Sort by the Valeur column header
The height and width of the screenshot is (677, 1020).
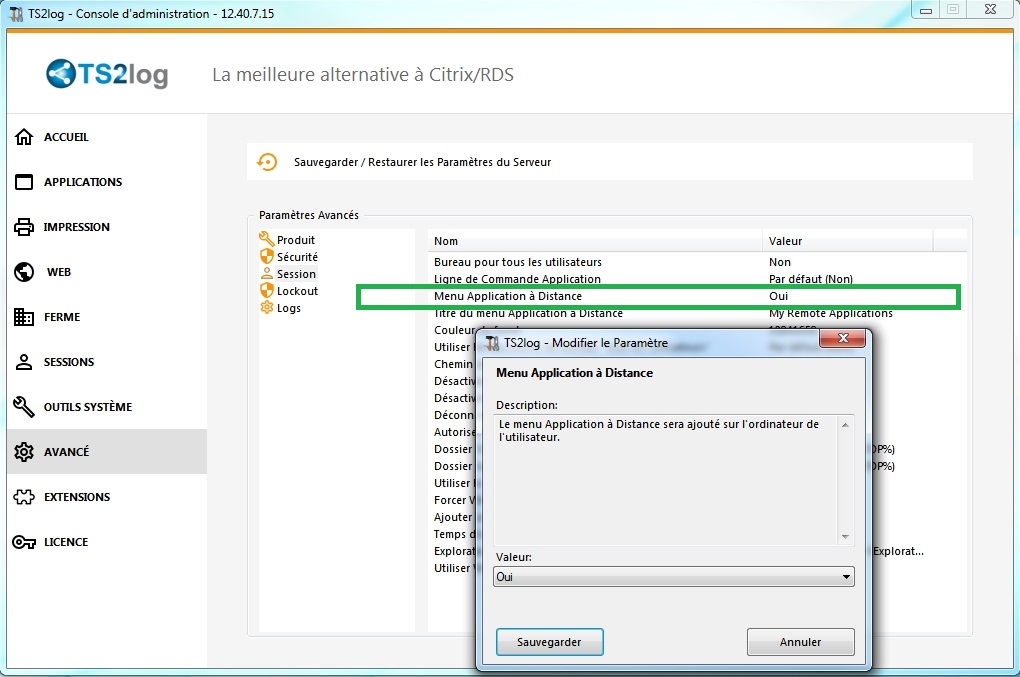(847, 241)
